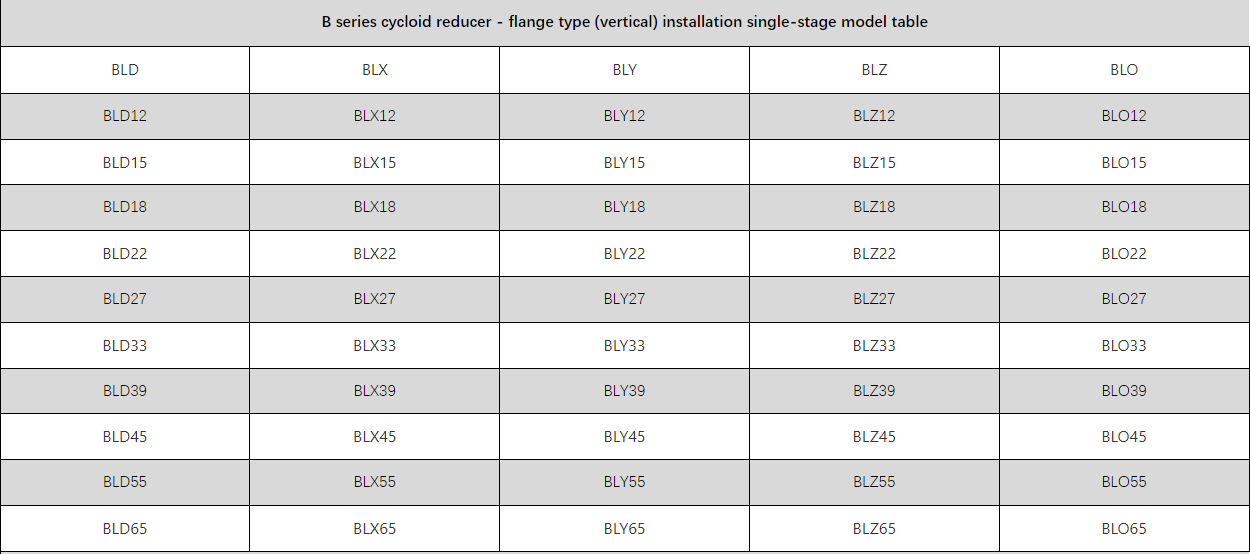
Task: Select the BLZ header cell
Action: point(874,70)
